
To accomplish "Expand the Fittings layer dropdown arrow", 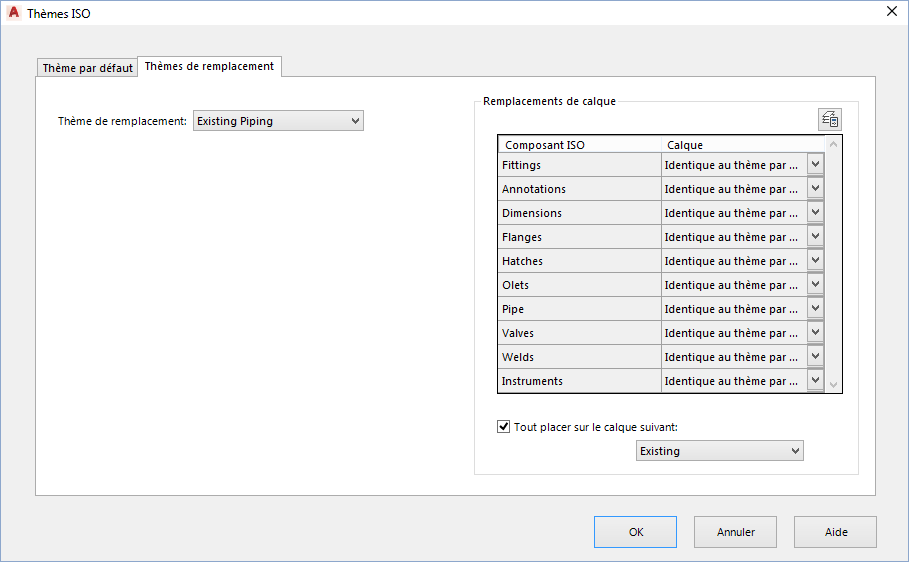I will point(815,165).
